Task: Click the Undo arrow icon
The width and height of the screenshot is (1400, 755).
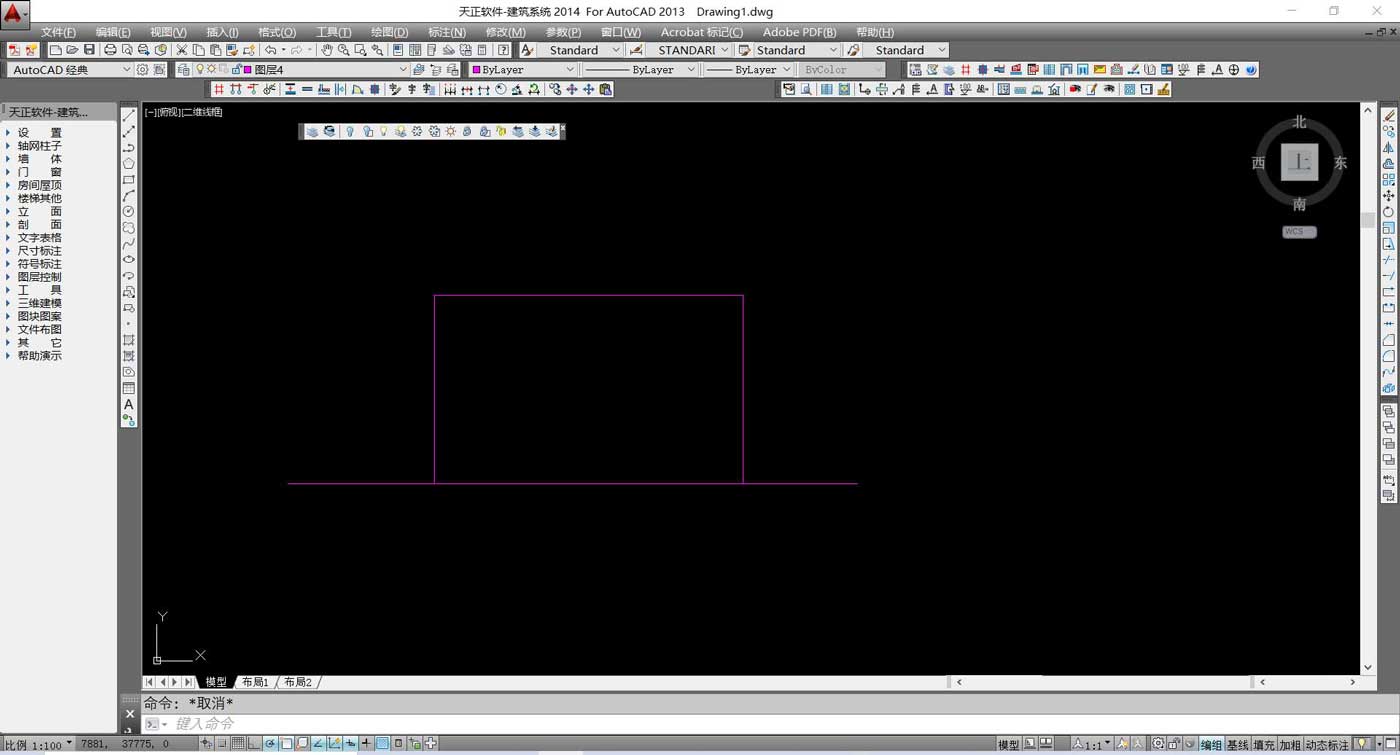Action: [x=270, y=50]
